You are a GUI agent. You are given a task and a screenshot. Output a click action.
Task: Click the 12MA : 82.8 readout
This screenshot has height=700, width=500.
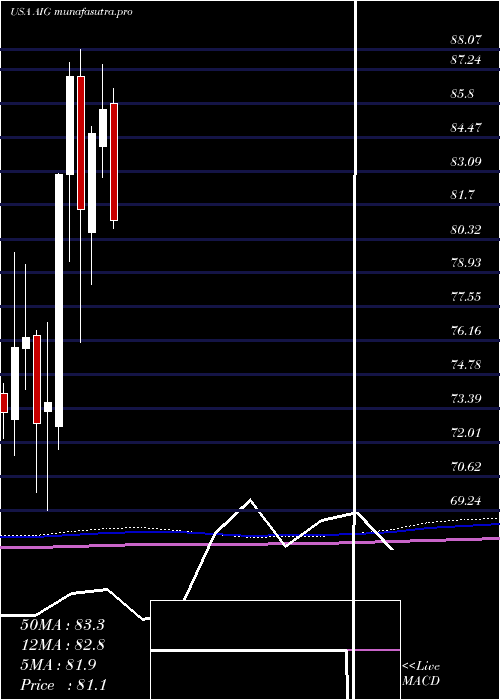(62, 645)
